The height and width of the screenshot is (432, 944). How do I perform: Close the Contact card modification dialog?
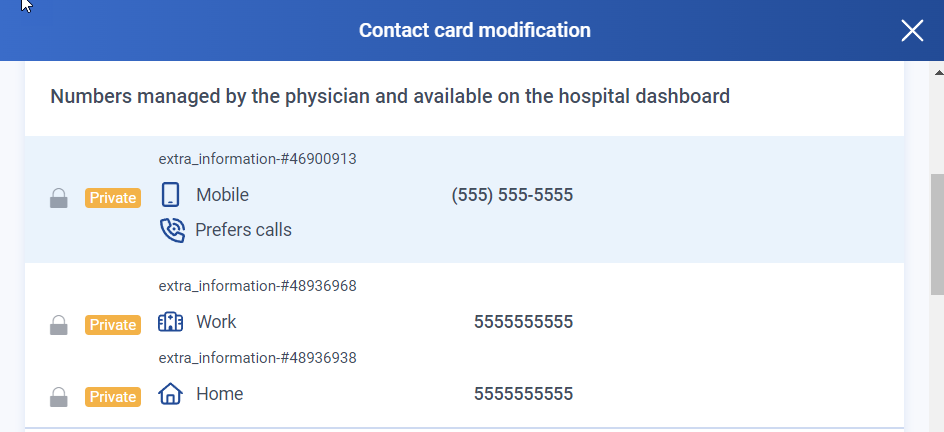tap(912, 30)
